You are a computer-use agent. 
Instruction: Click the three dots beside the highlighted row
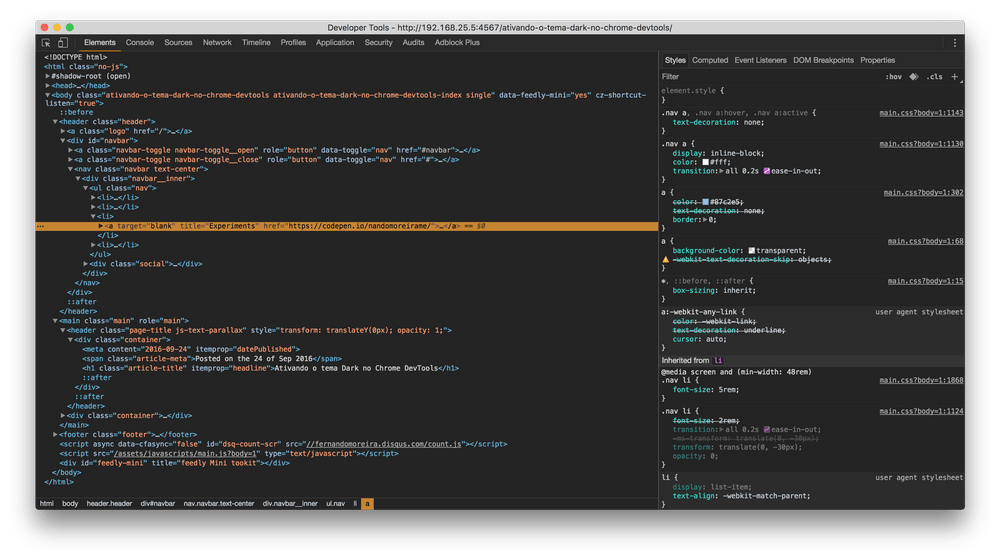[40, 226]
